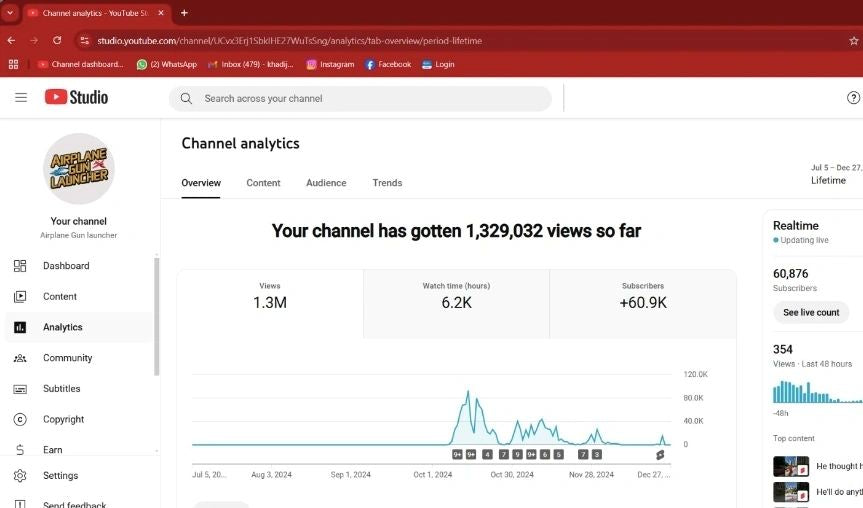Switch to the Audience tab
The width and height of the screenshot is (863, 508).
326,183
